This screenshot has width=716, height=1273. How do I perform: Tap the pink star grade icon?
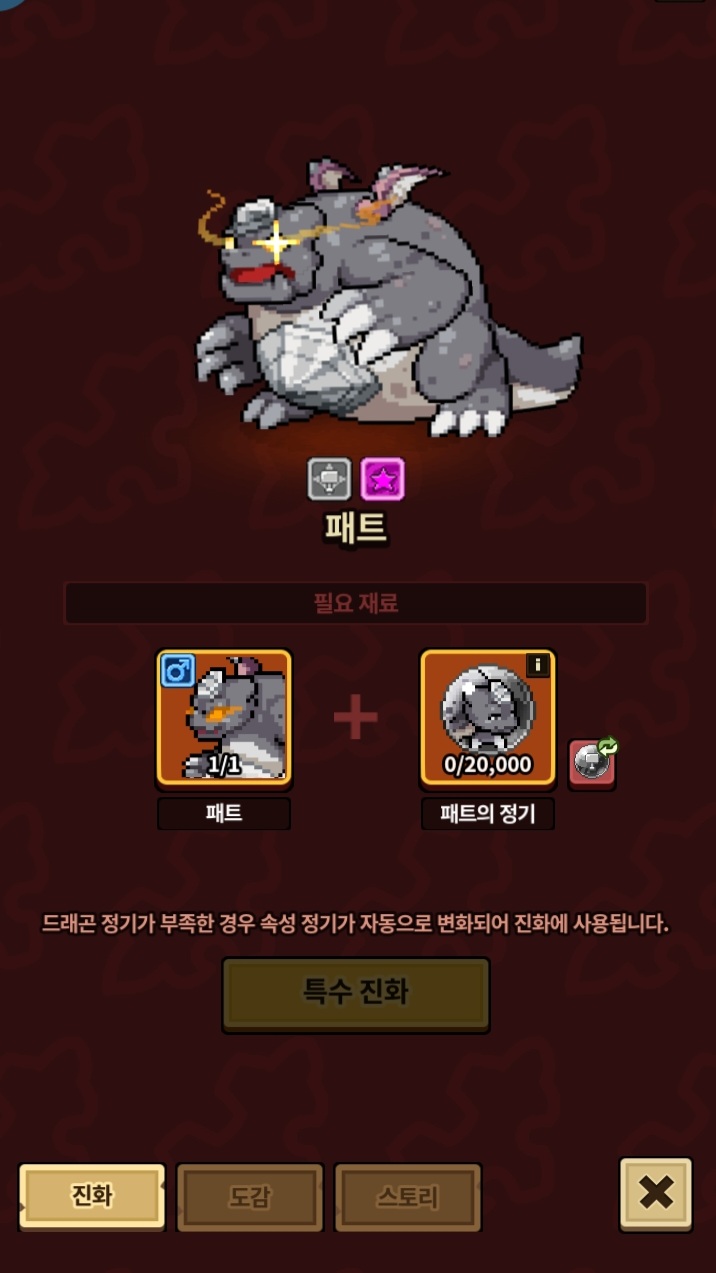click(382, 479)
